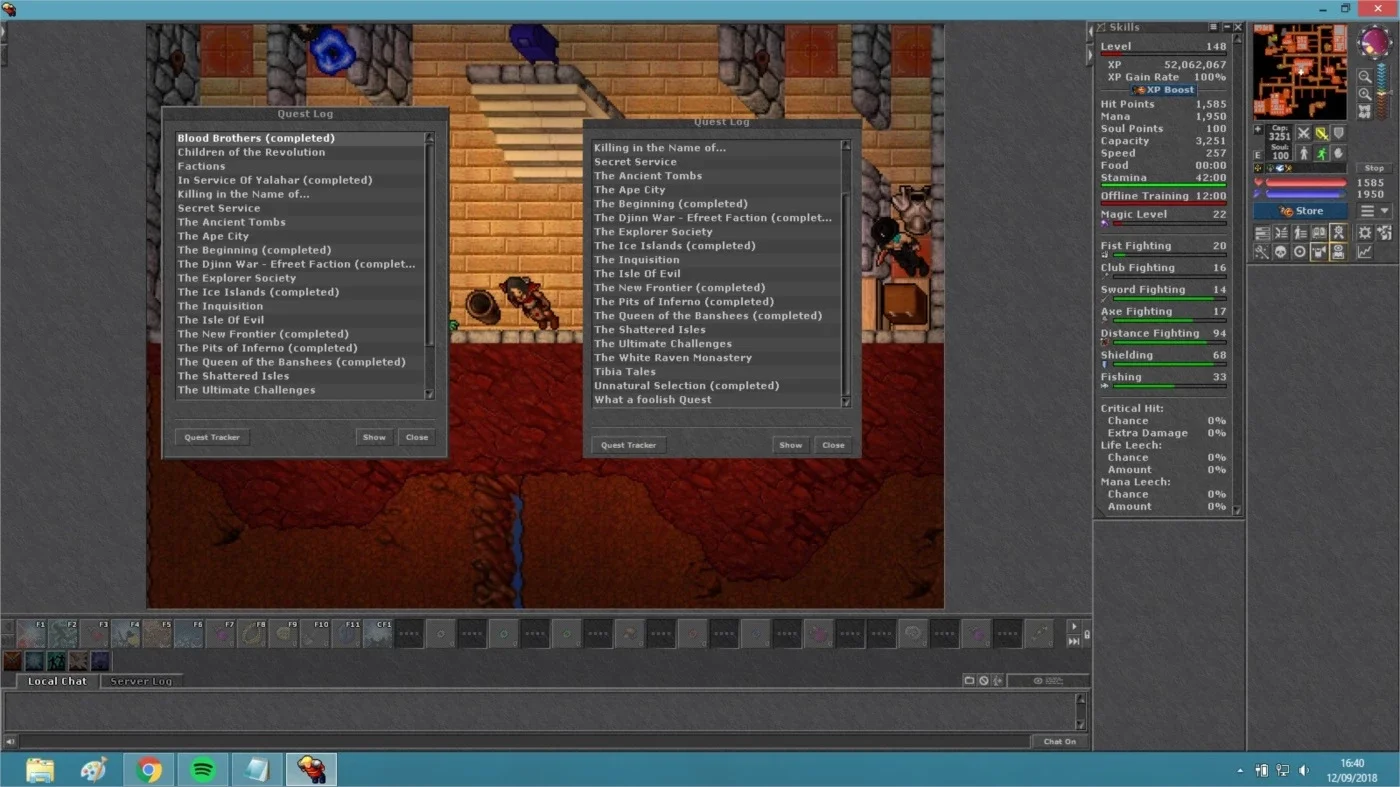The width and height of the screenshot is (1400, 787).
Task: Switch to the Server Log tab
Action: pos(141,681)
